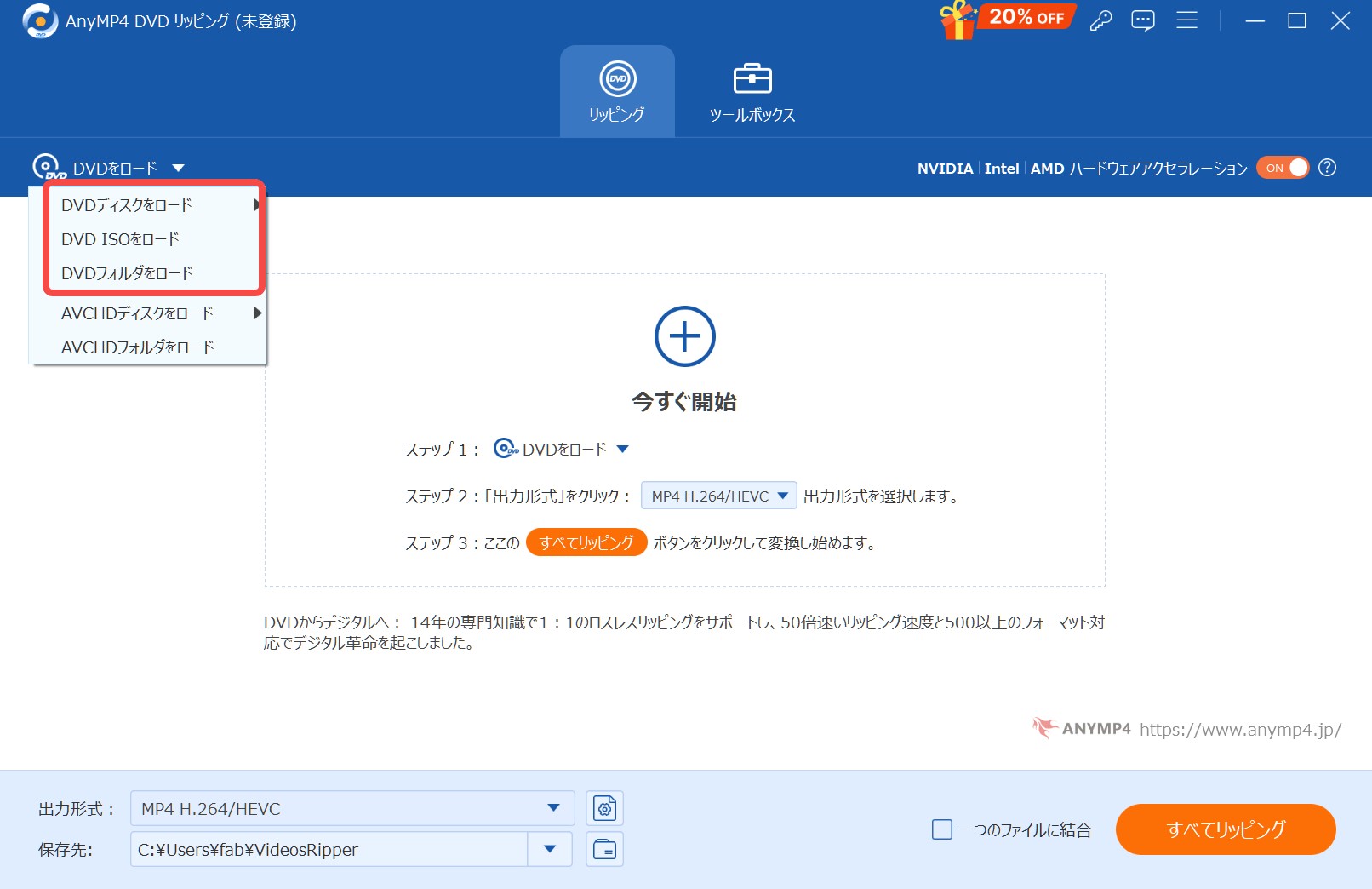Click the large plus icon to add DVD
The image size is (1372, 889).
click(684, 336)
